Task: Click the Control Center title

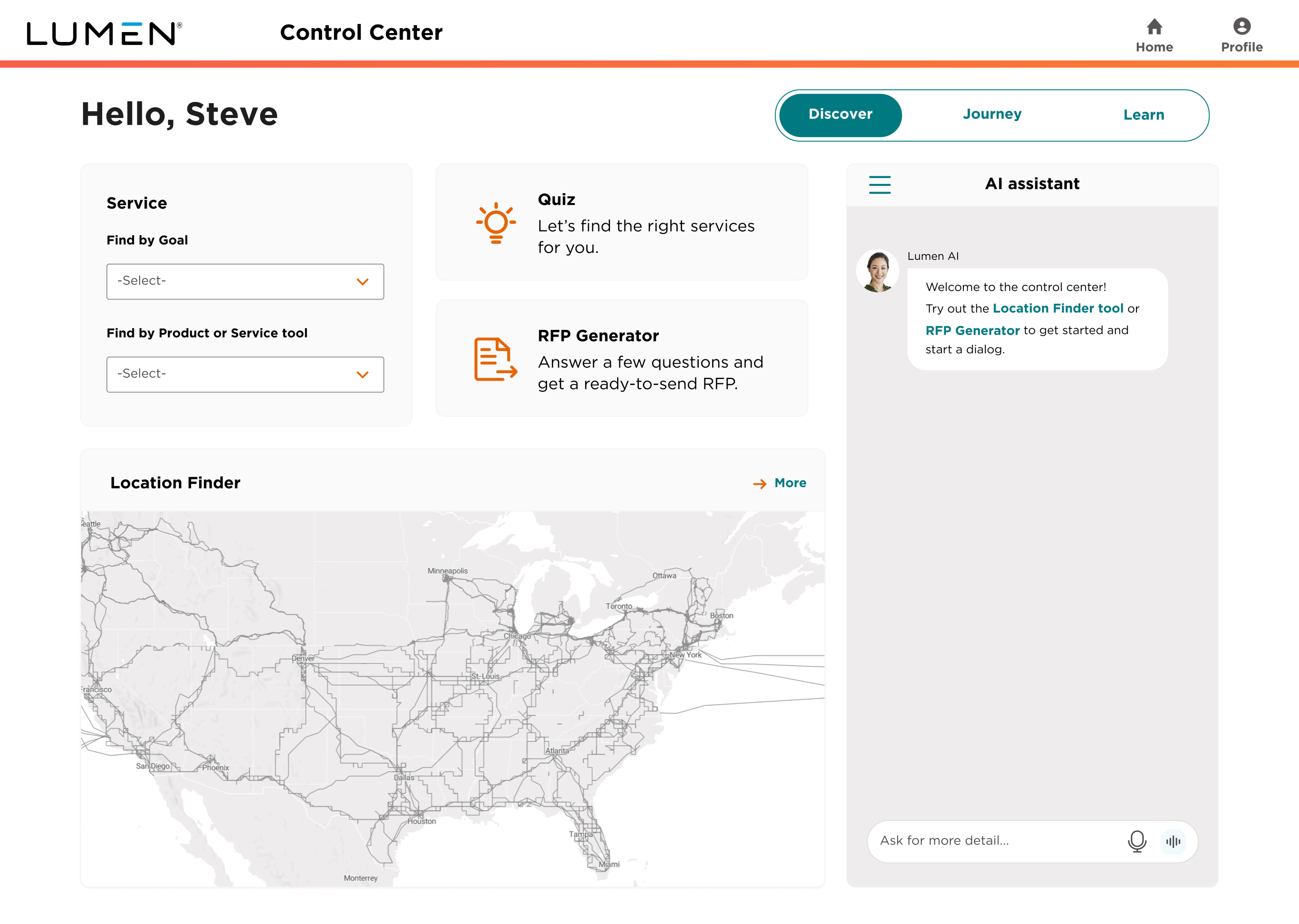Action: pos(361,32)
